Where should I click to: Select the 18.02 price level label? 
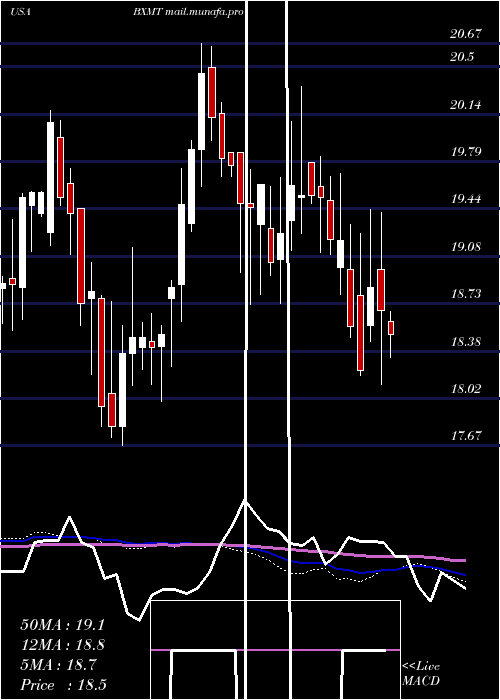coord(466,388)
